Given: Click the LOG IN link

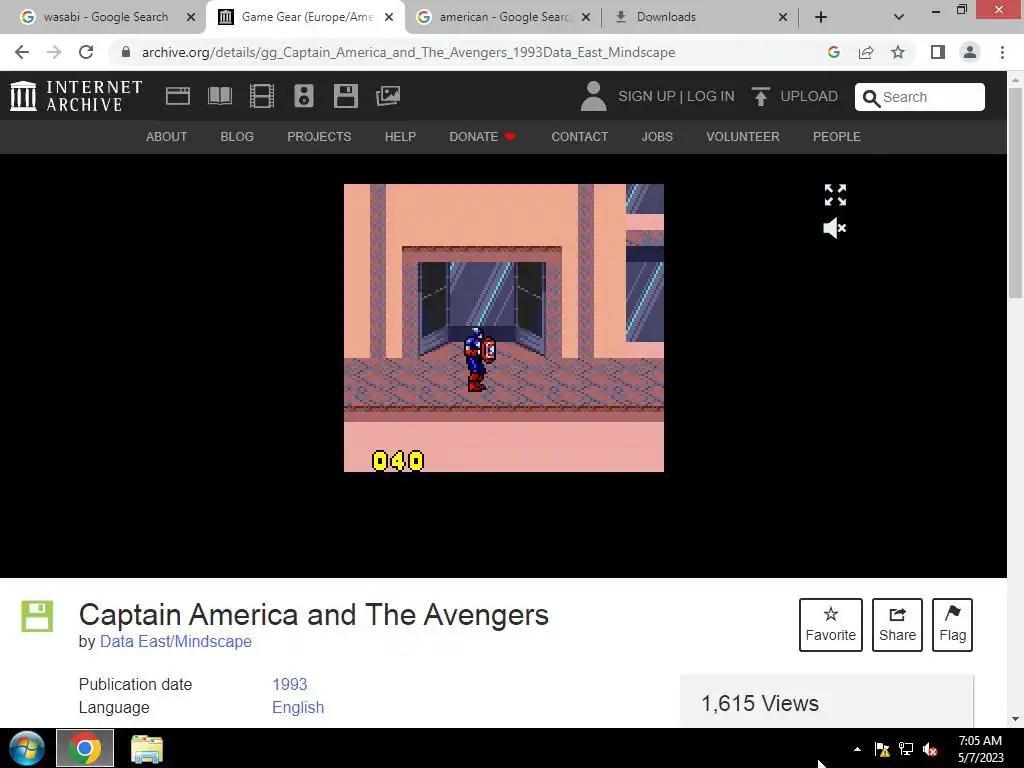Looking at the screenshot, I should coord(711,96).
